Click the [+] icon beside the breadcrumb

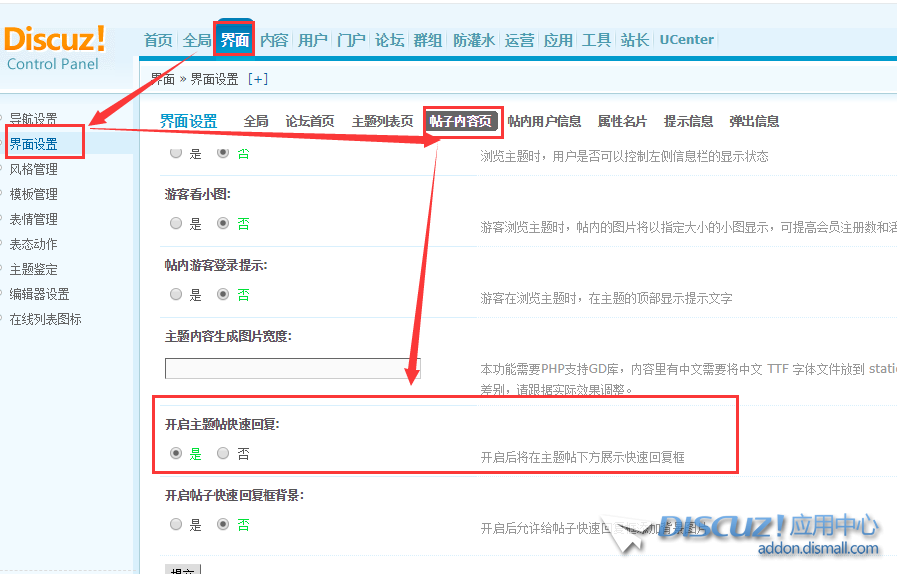click(258, 79)
